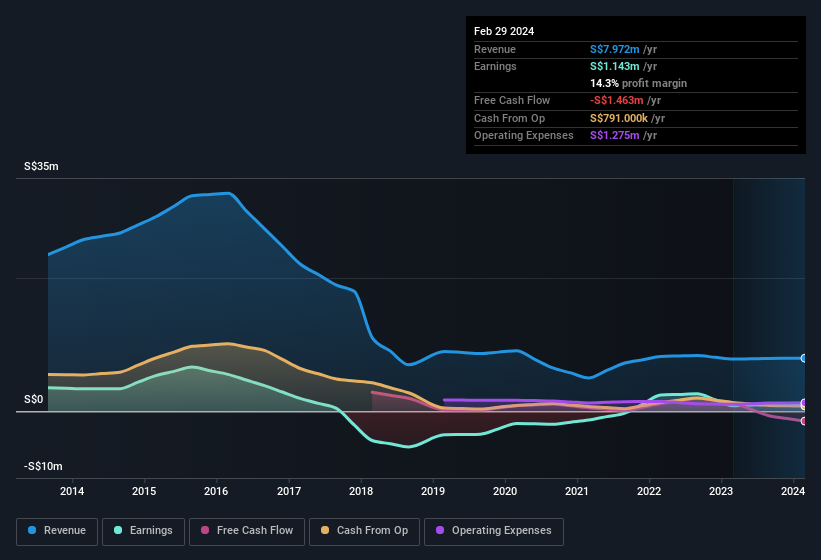
Task: Toggle the Operating Expenses legend button
Action: 494,531
